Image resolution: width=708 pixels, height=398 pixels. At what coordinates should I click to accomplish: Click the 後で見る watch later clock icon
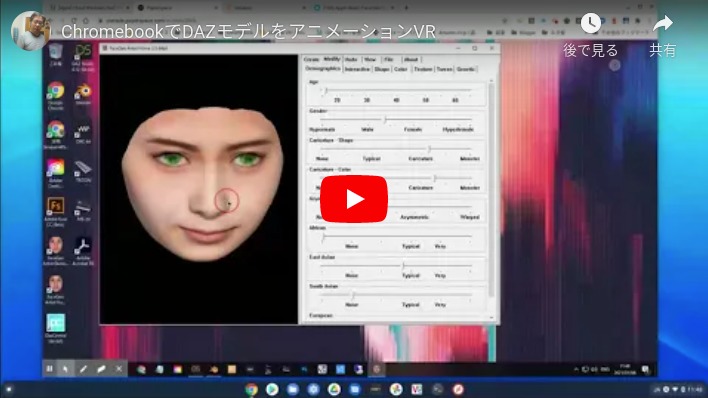tap(591, 23)
